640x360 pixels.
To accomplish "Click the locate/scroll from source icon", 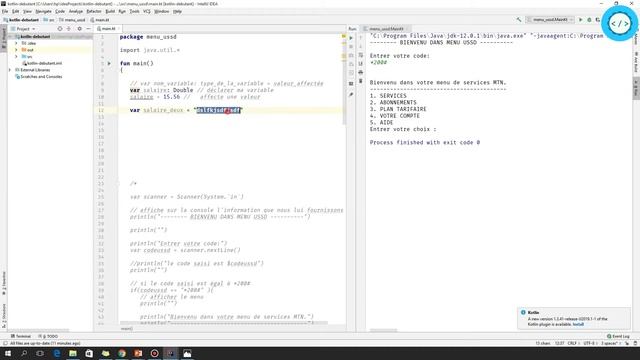I will [x=60, y=29].
